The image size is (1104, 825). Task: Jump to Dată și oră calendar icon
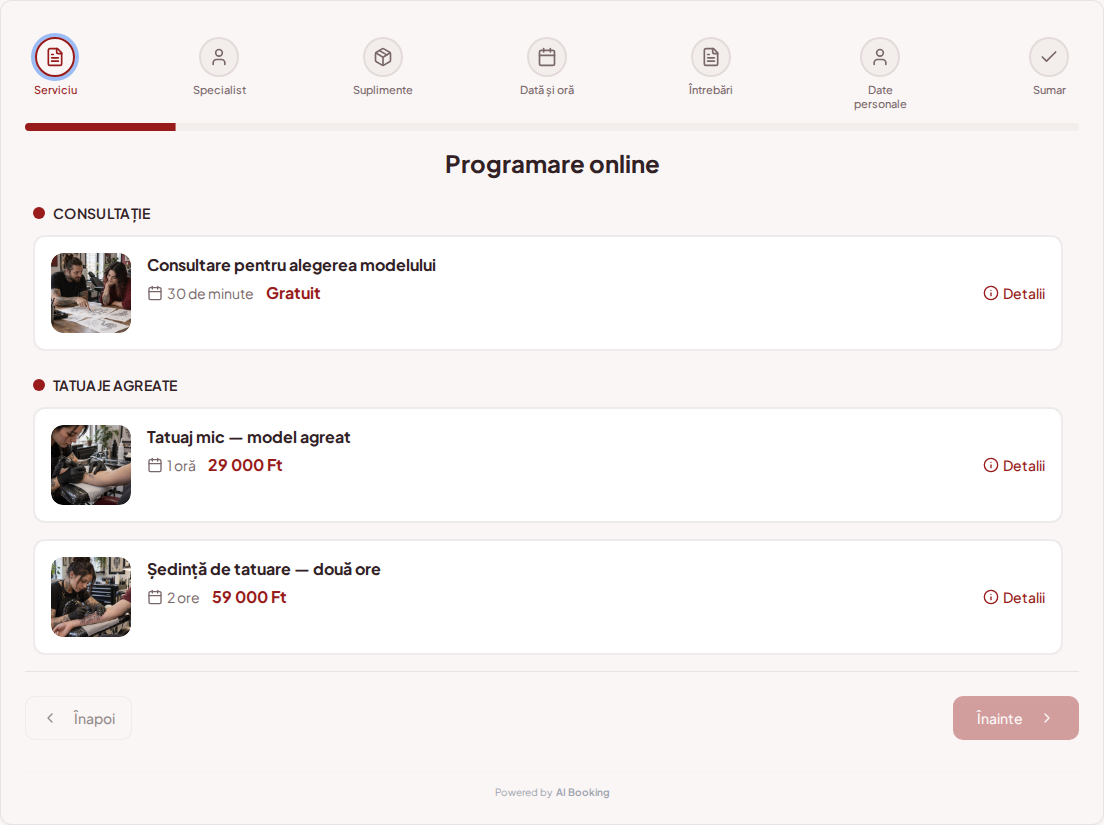pos(547,57)
